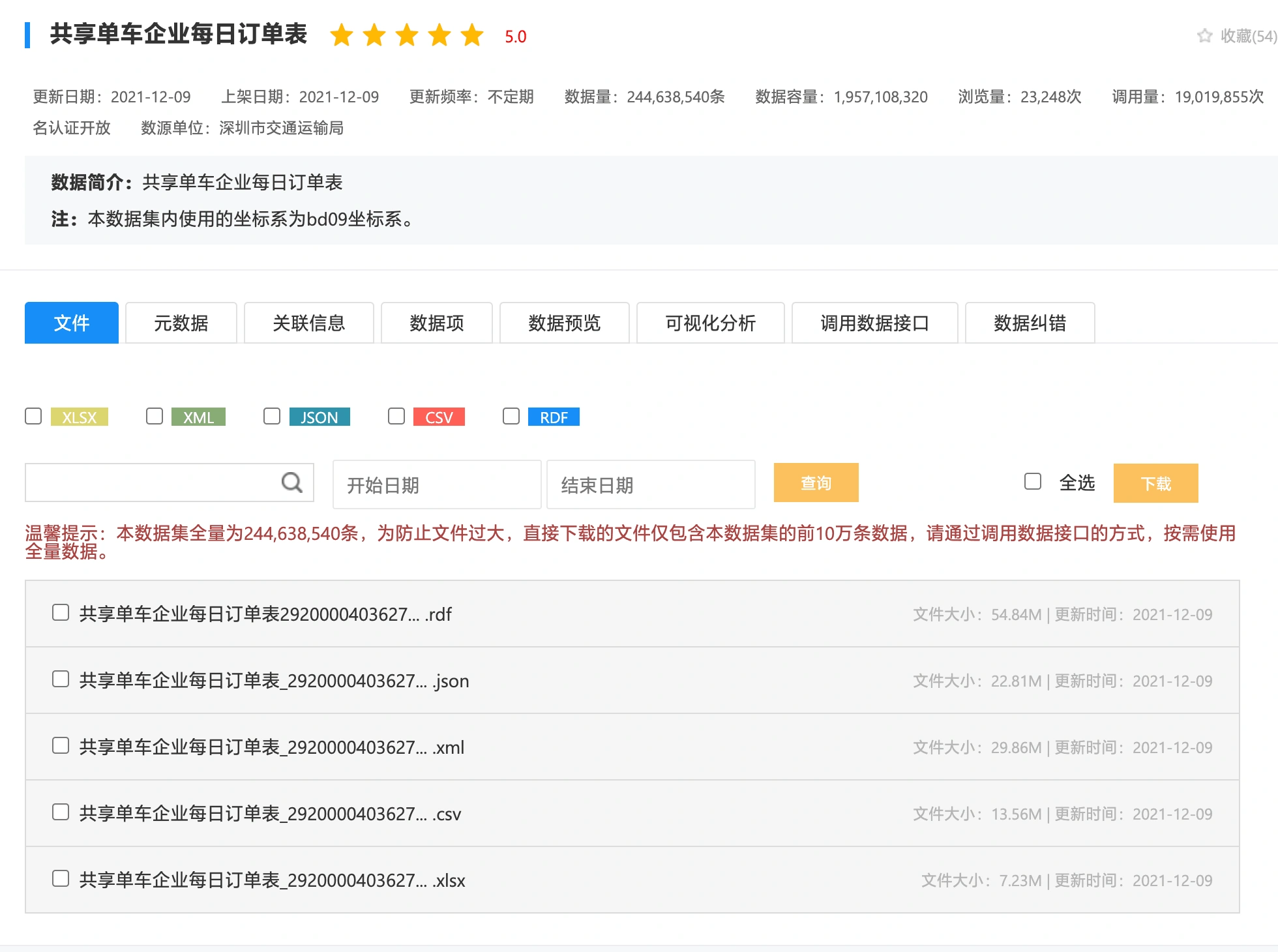
Task: Select the .xlsx file checkbox
Action: 61,879
